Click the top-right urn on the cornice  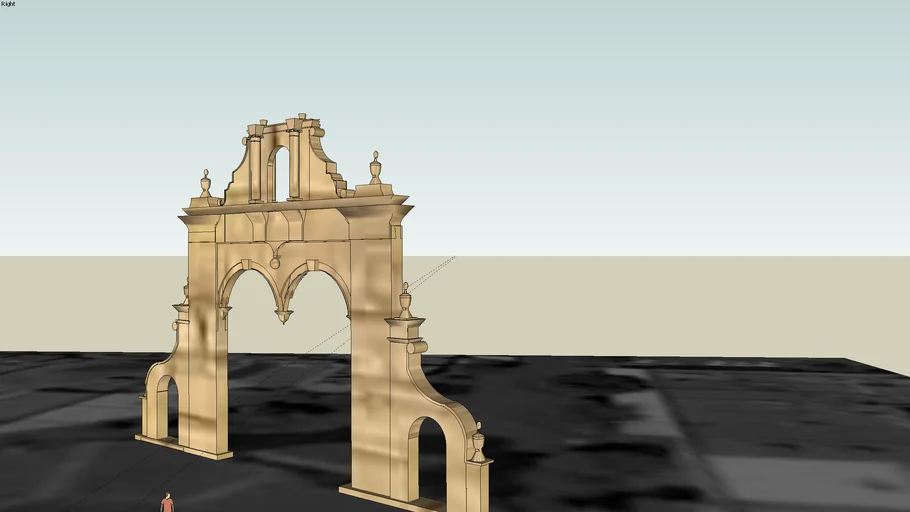click(375, 168)
